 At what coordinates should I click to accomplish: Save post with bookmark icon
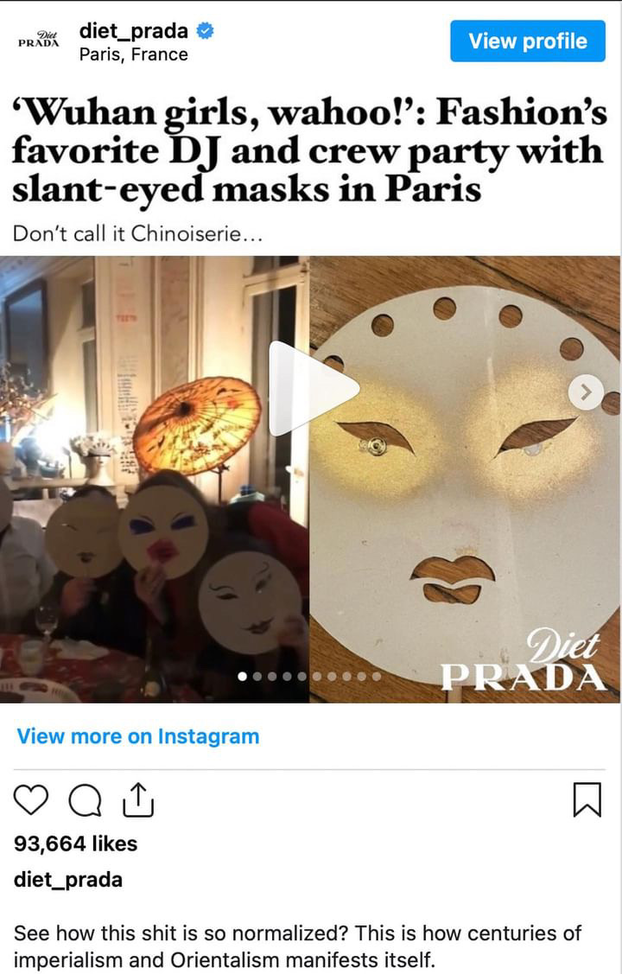coord(587,799)
